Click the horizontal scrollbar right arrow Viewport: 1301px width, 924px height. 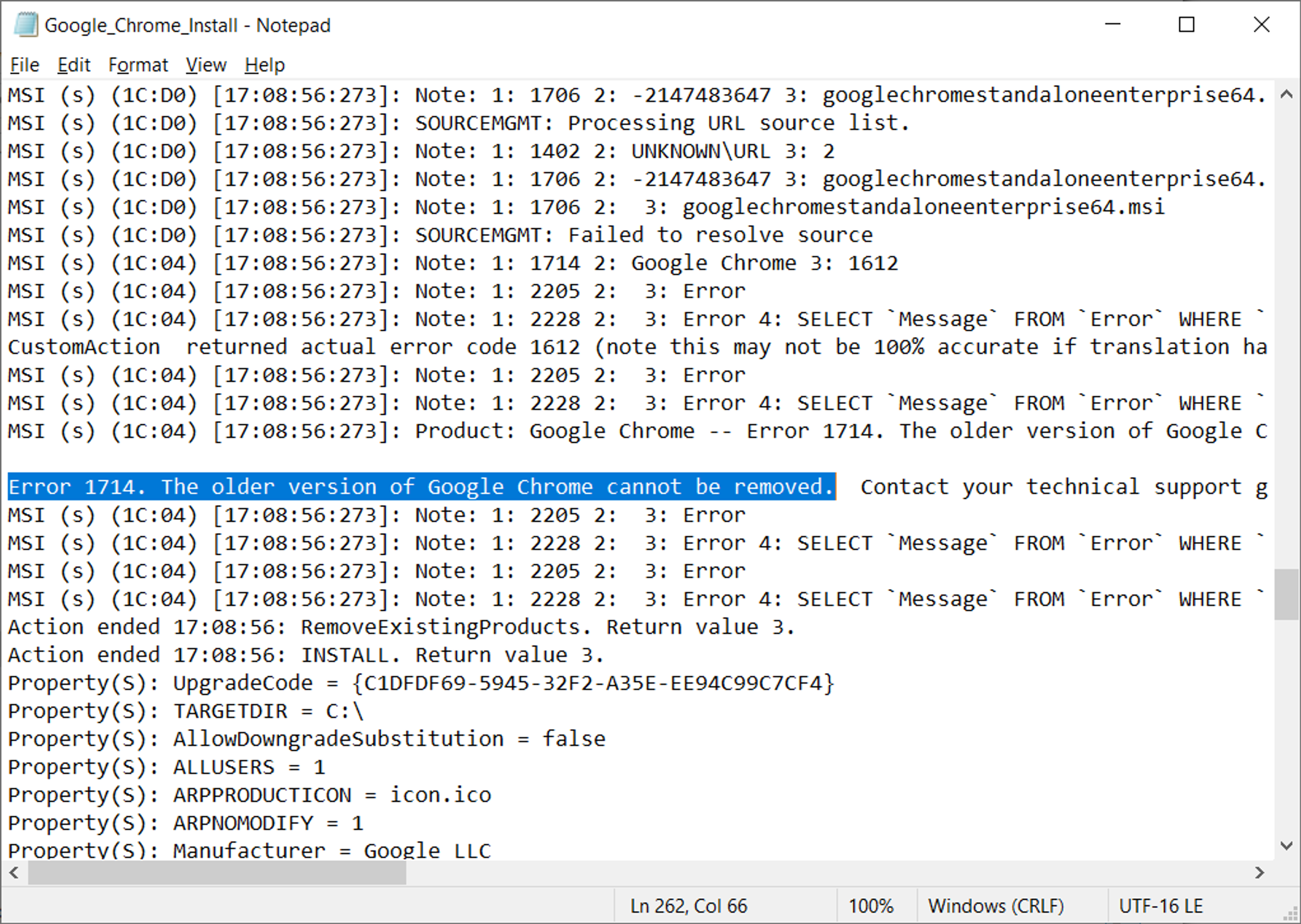click(x=1260, y=873)
